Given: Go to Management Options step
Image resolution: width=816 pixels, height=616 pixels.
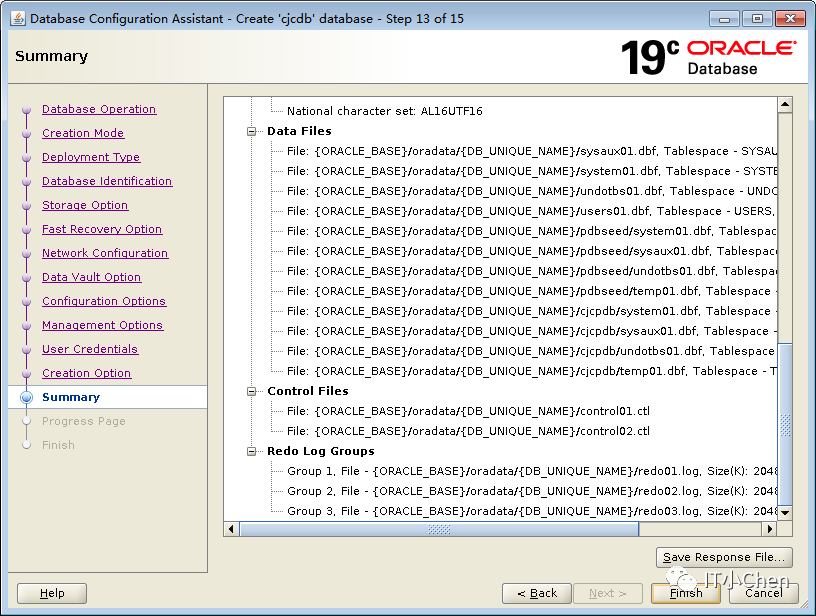Looking at the screenshot, I should (x=103, y=325).
